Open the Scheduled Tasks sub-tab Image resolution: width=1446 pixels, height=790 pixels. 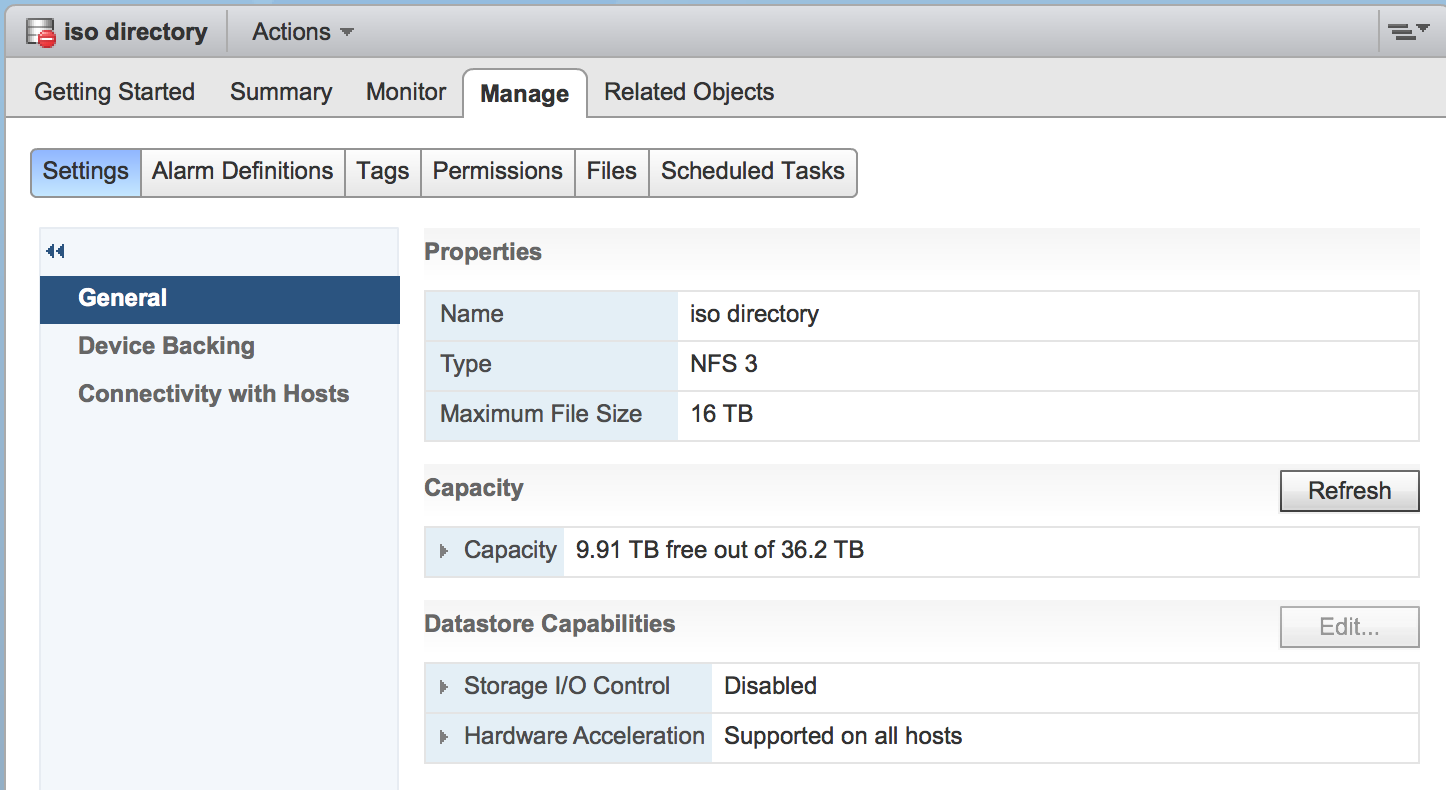click(753, 171)
